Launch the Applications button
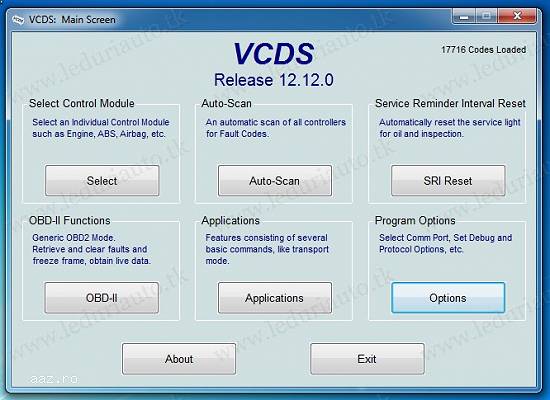The width and height of the screenshot is (550, 400). click(x=275, y=298)
